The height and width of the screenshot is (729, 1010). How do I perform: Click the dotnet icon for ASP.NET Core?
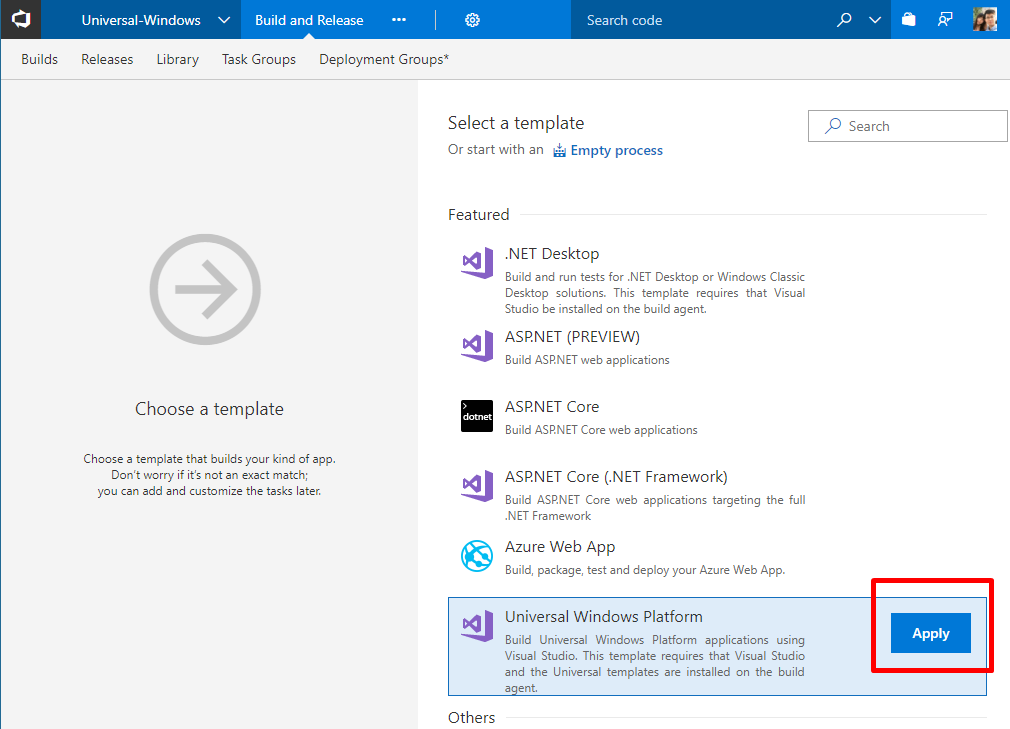tap(477, 416)
